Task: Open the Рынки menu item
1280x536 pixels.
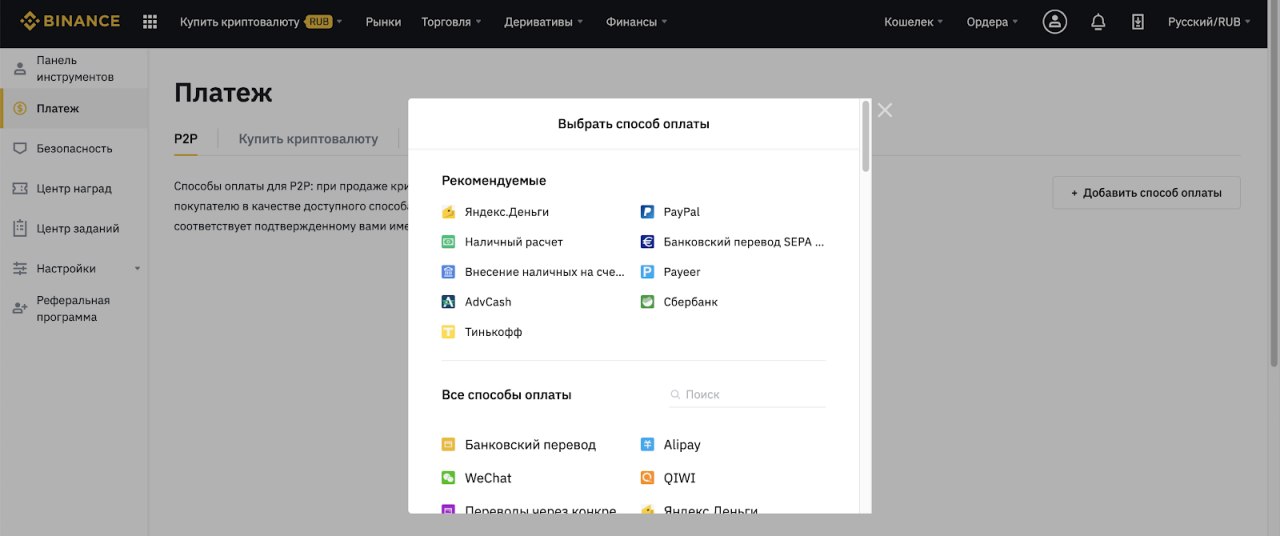Action: pos(383,21)
